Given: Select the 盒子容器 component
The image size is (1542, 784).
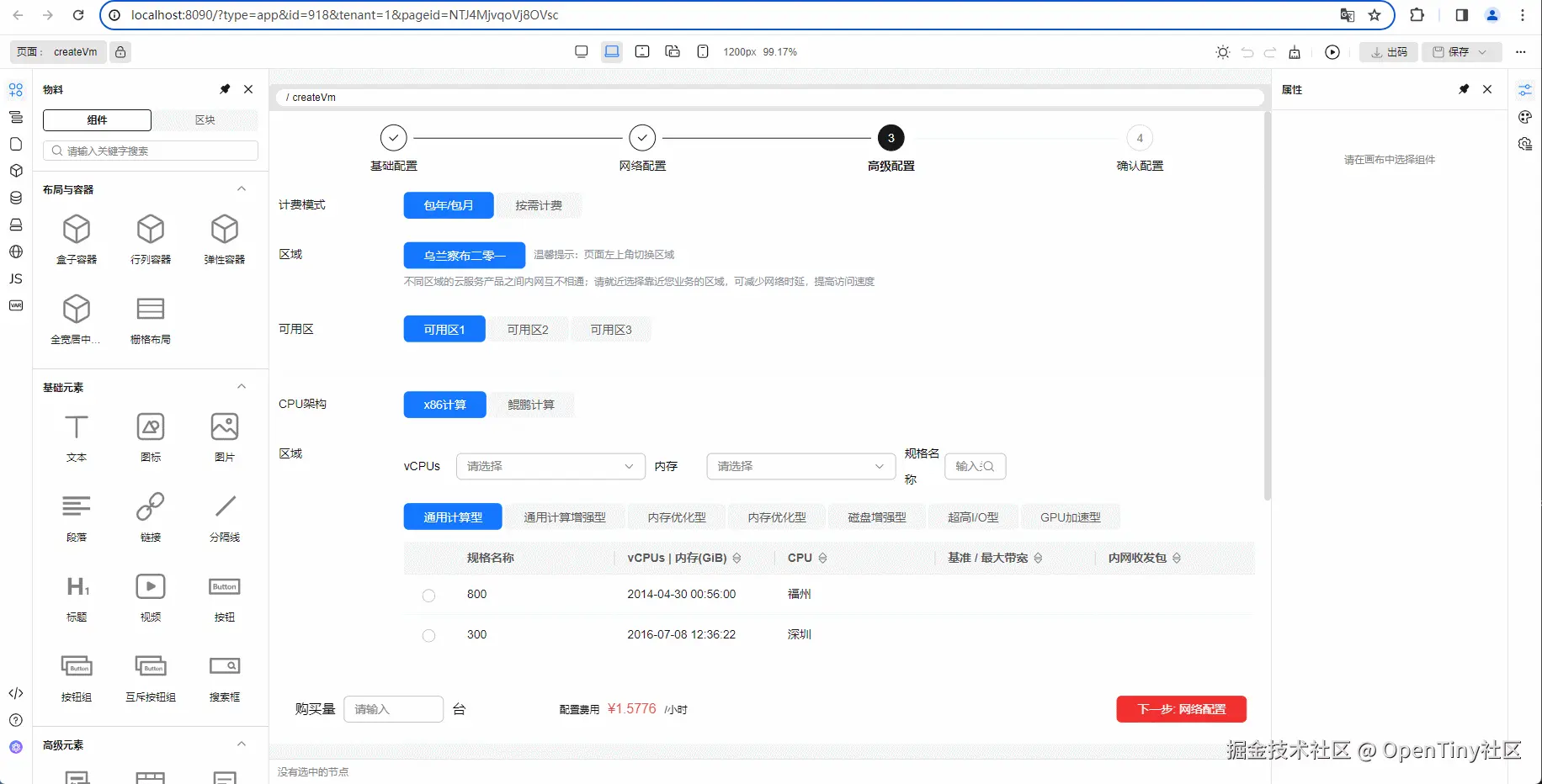Looking at the screenshot, I should pos(77,239).
